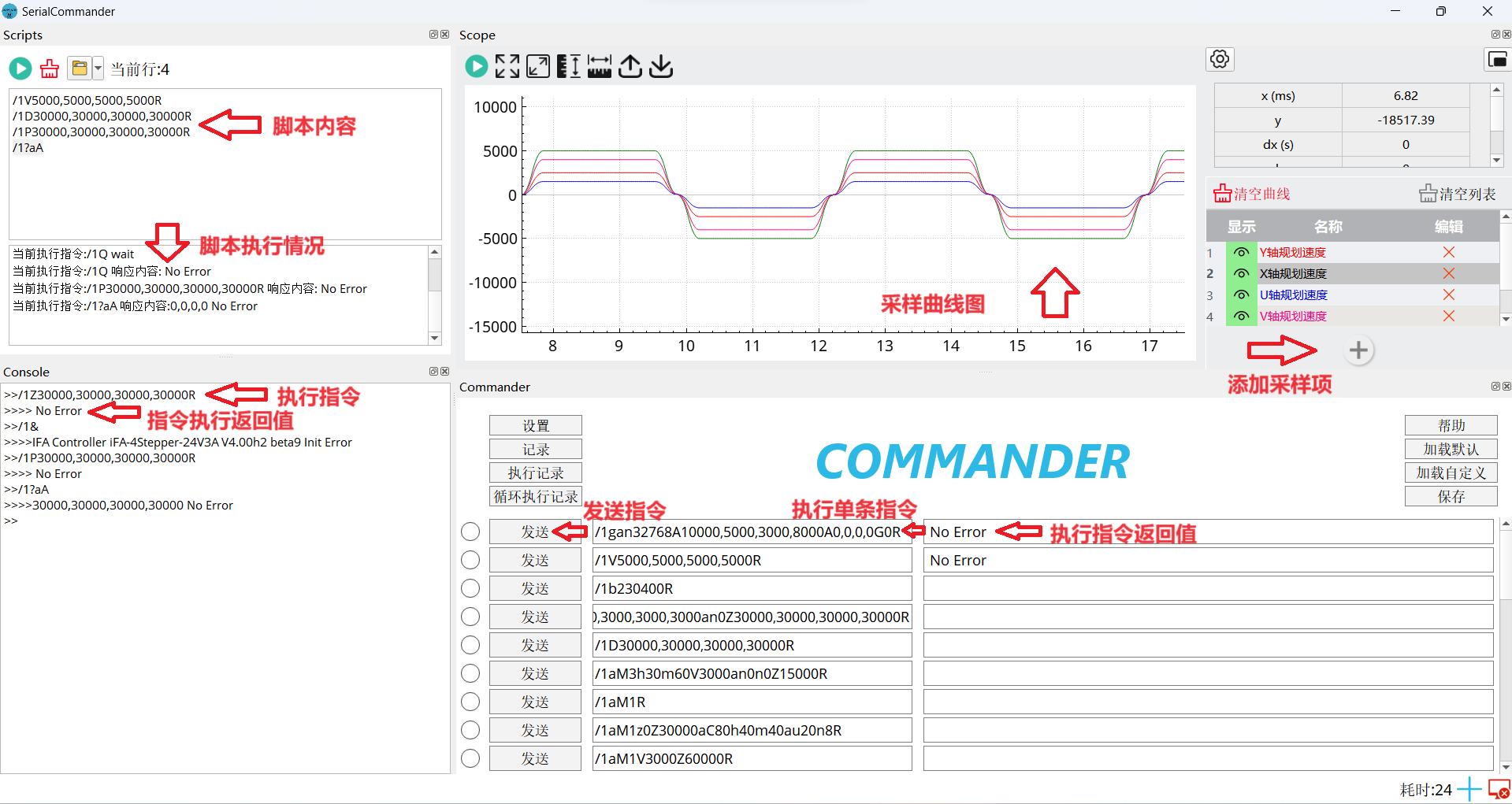Image resolution: width=1512 pixels, height=804 pixels.
Task: Clear the script using the red broom icon
Action: coord(50,69)
